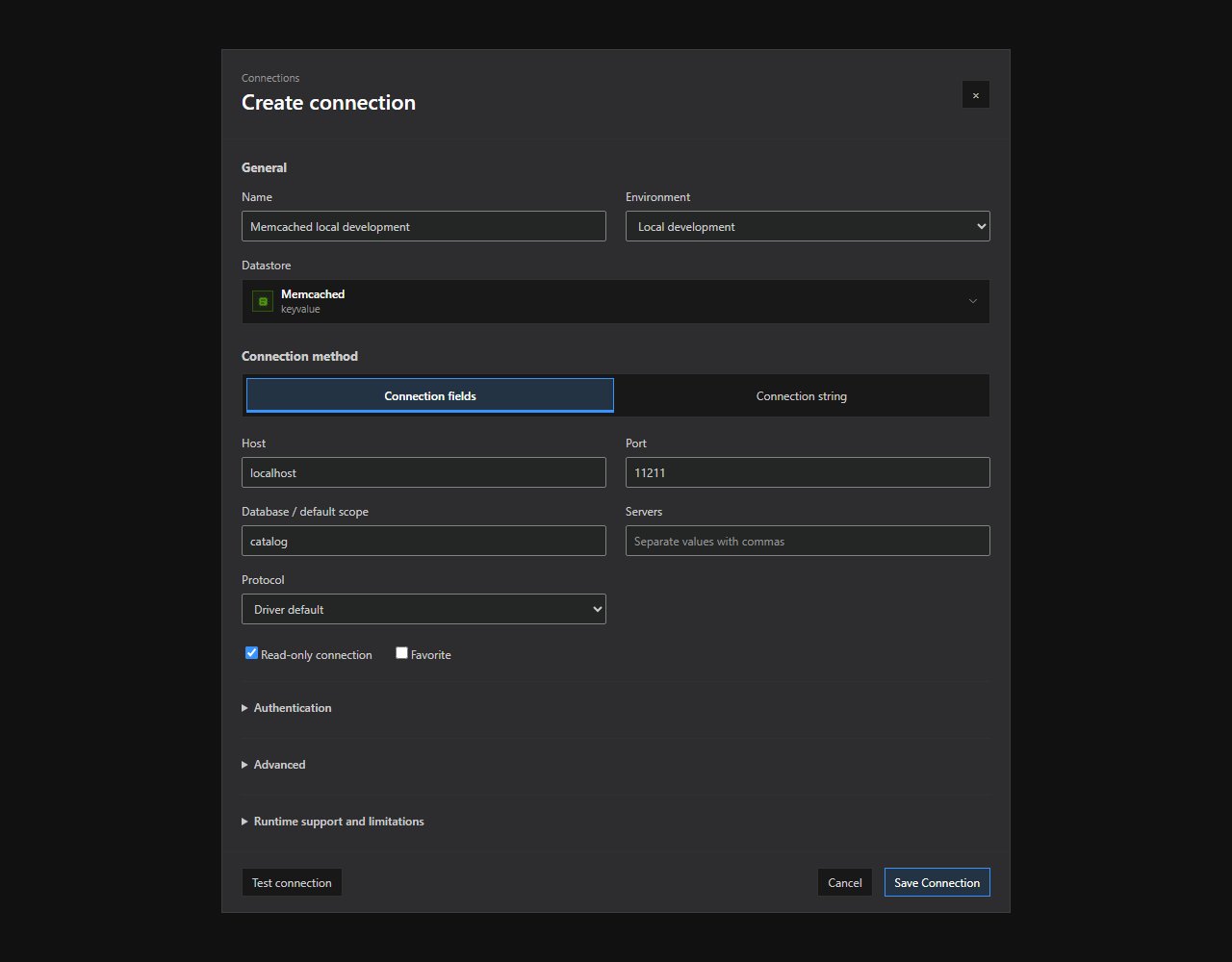Viewport: 1232px width, 962px height.
Task: Uncheck the Read-only connection checkbox
Action: coord(252,653)
